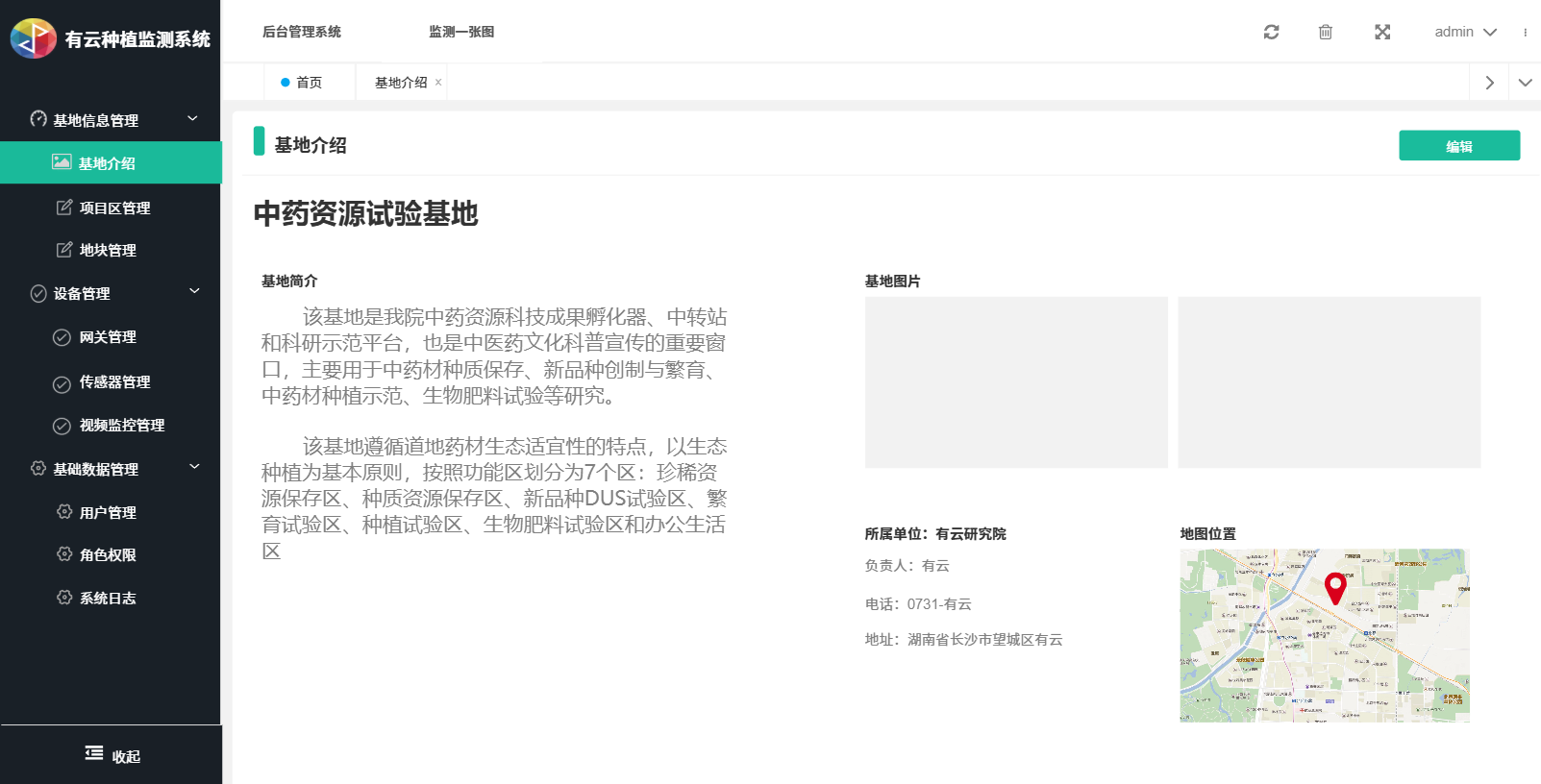Click the green 编辑 button

pyautogui.click(x=1458, y=146)
